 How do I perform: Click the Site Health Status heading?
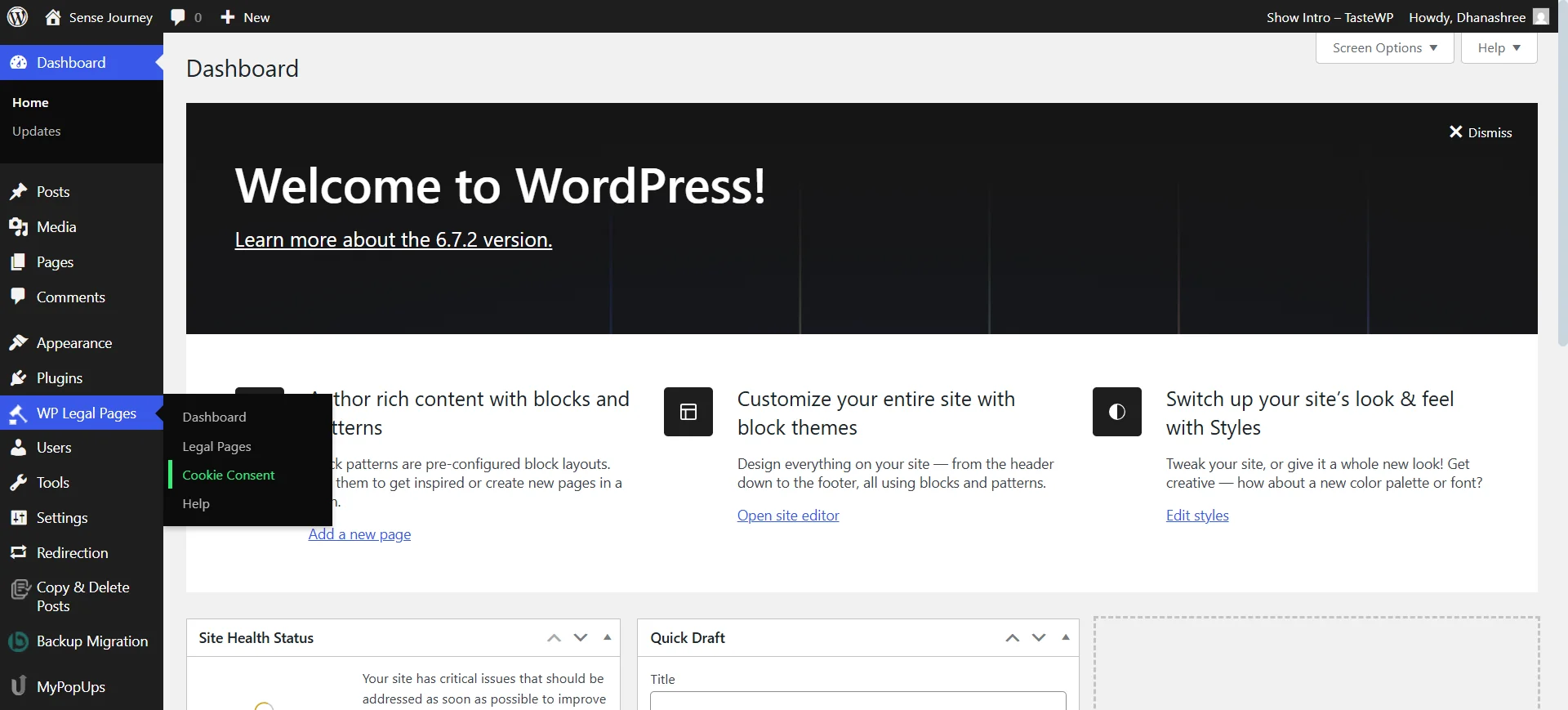256,638
